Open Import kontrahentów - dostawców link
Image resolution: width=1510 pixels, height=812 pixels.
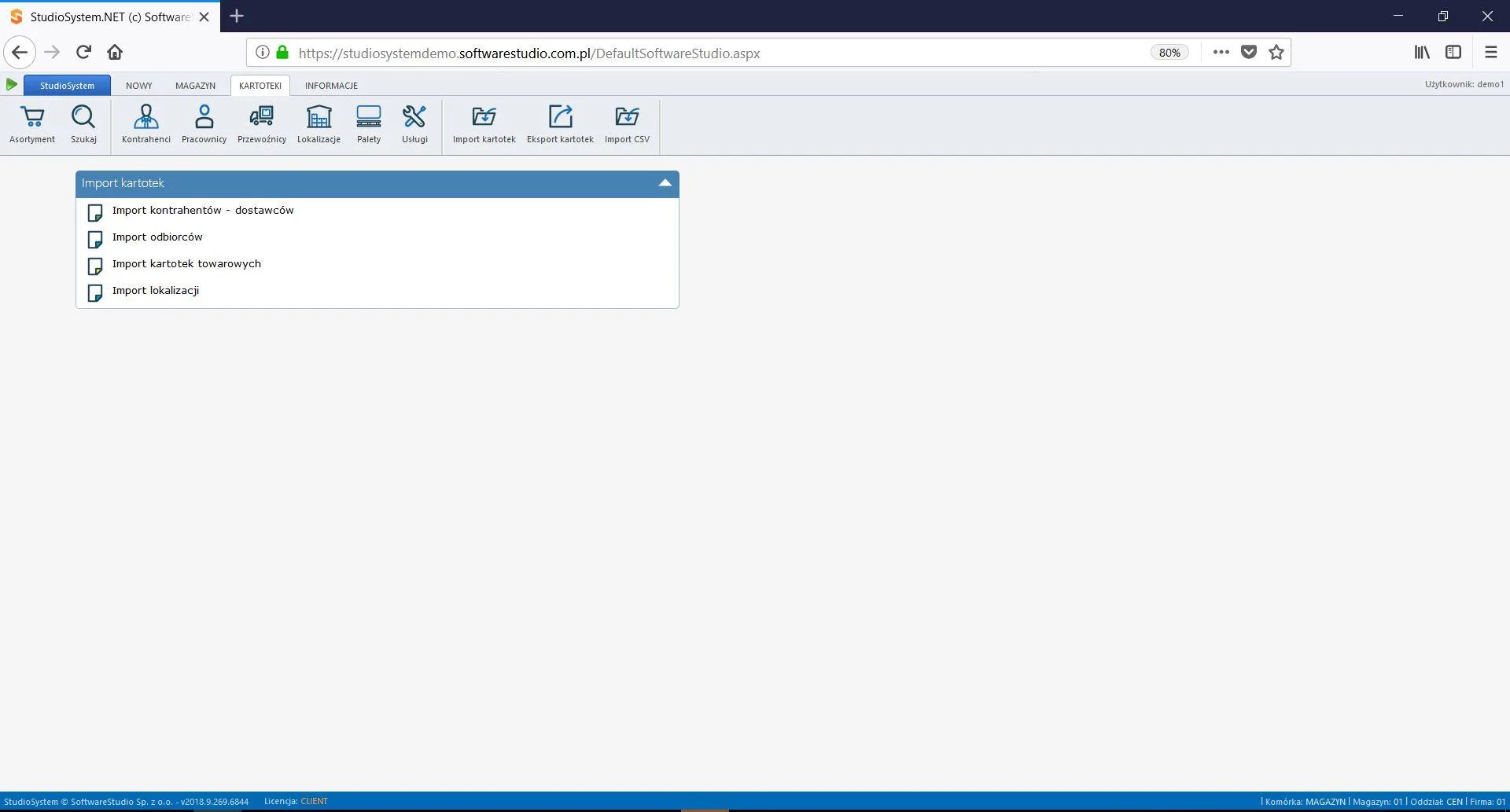(203, 210)
